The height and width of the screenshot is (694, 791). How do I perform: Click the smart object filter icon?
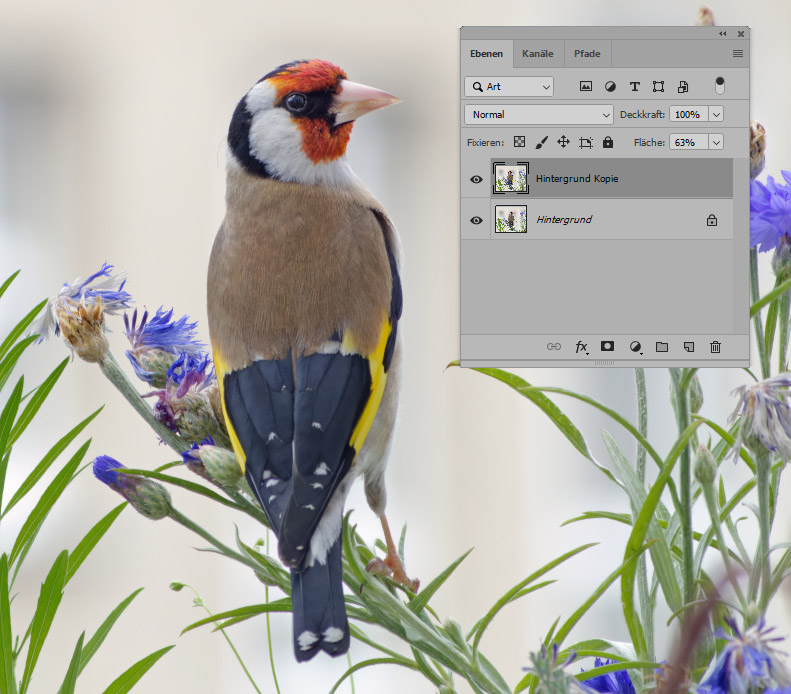pos(683,87)
